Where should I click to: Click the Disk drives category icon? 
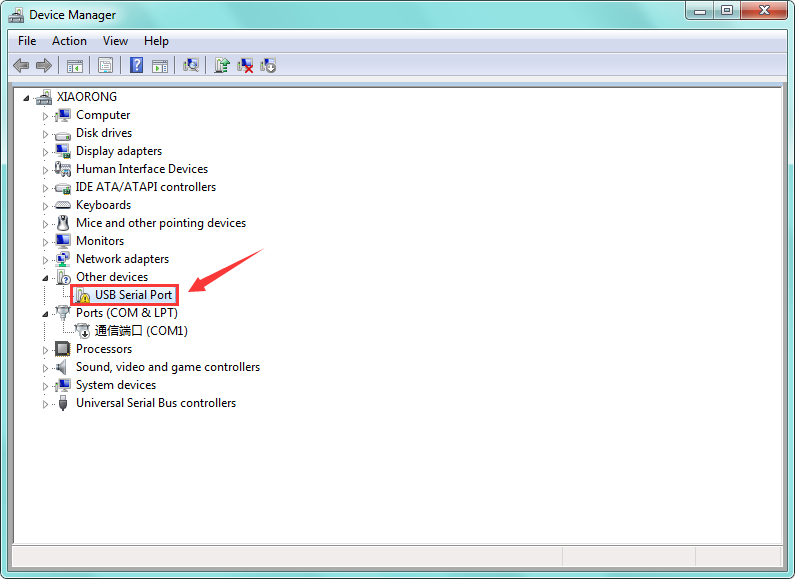pyautogui.click(x=63, y=134)
